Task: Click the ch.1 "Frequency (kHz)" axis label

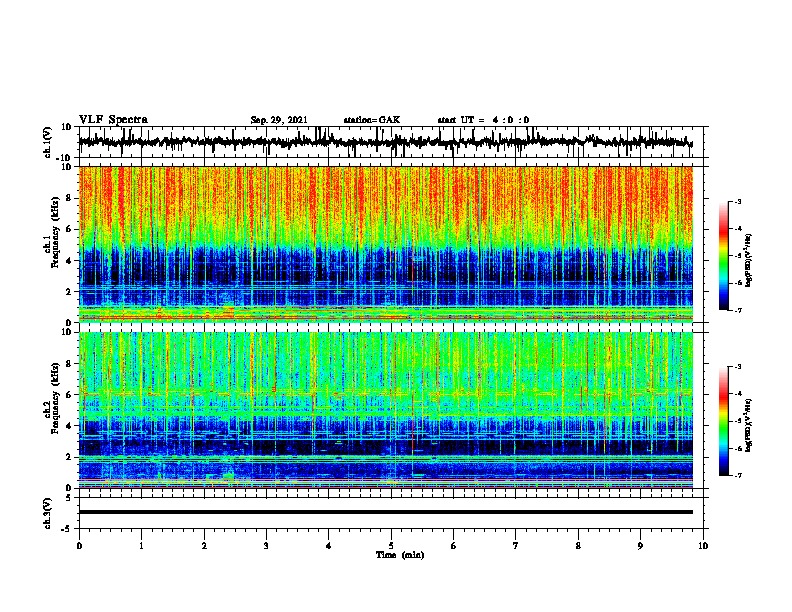Action: (55, 232)
